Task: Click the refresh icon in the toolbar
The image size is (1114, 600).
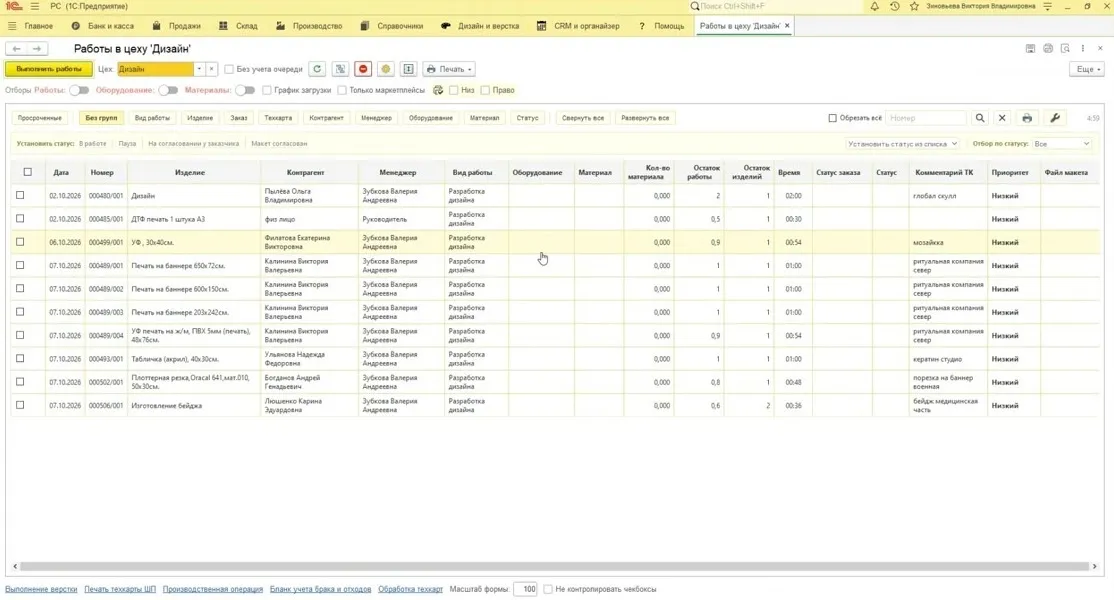Action: 318,69
